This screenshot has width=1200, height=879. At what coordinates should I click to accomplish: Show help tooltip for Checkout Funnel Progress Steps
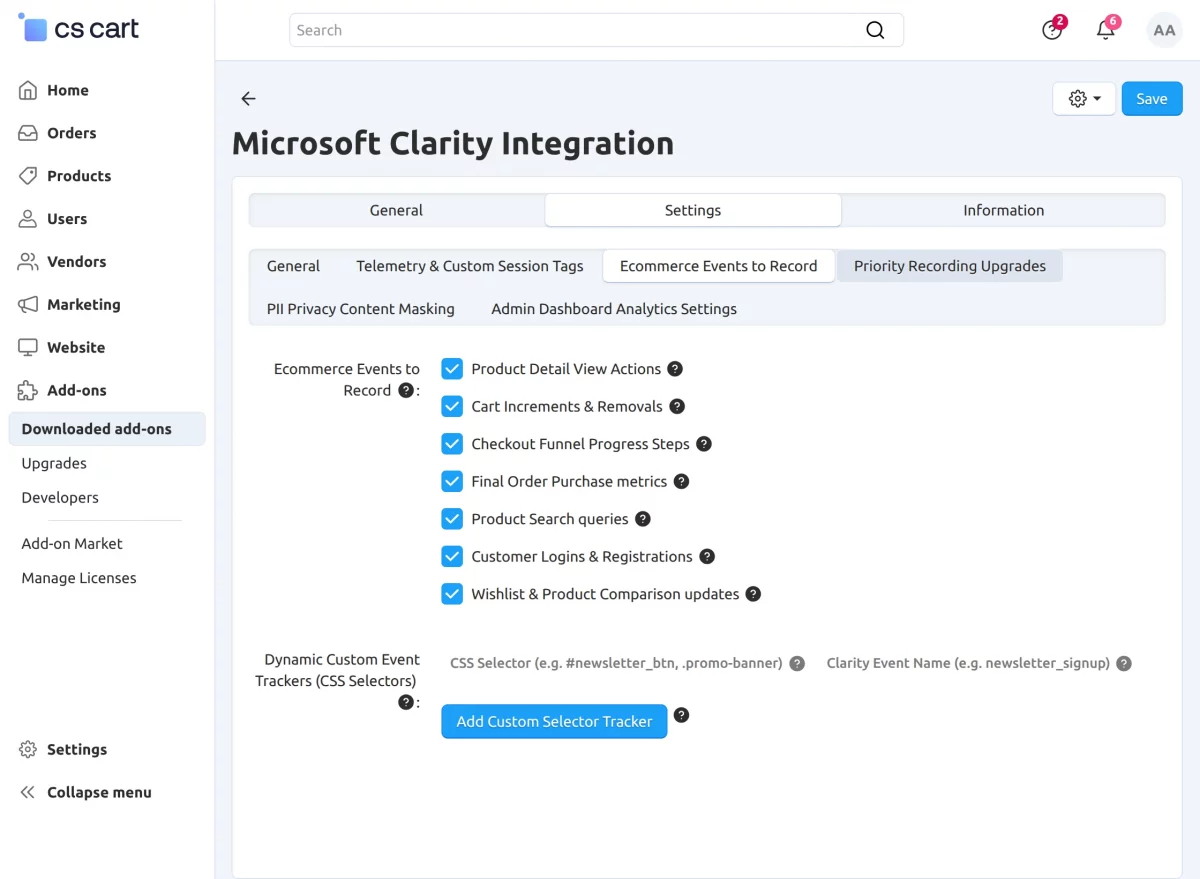704,444
